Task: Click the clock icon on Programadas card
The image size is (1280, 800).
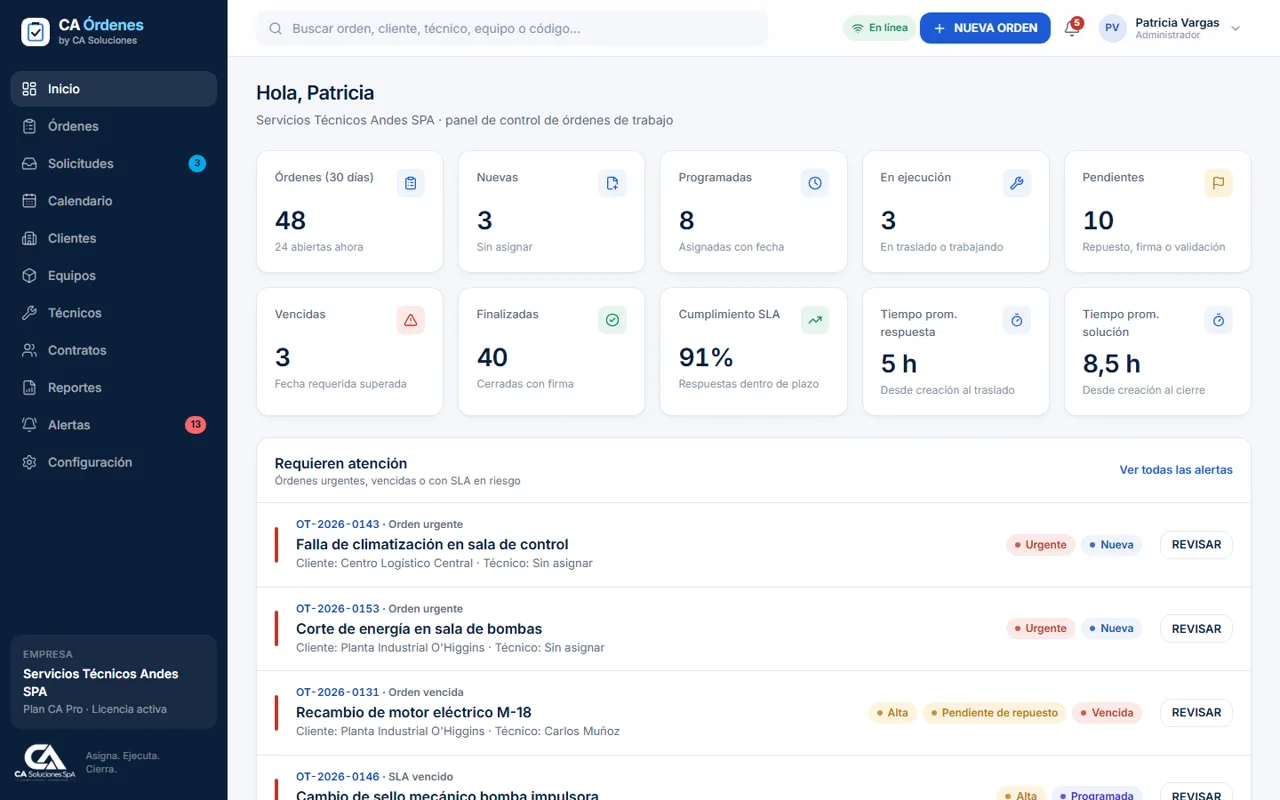Action: (815, 183)
